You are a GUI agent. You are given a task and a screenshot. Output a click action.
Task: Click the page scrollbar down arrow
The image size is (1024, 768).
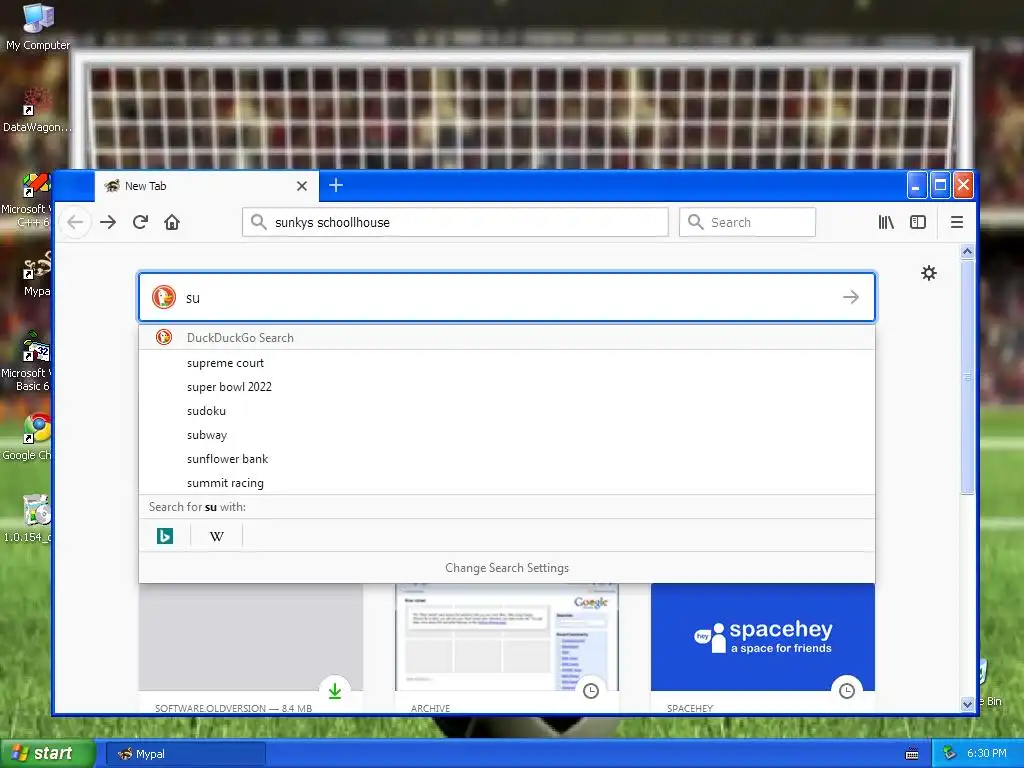click(x=968, y=704)
